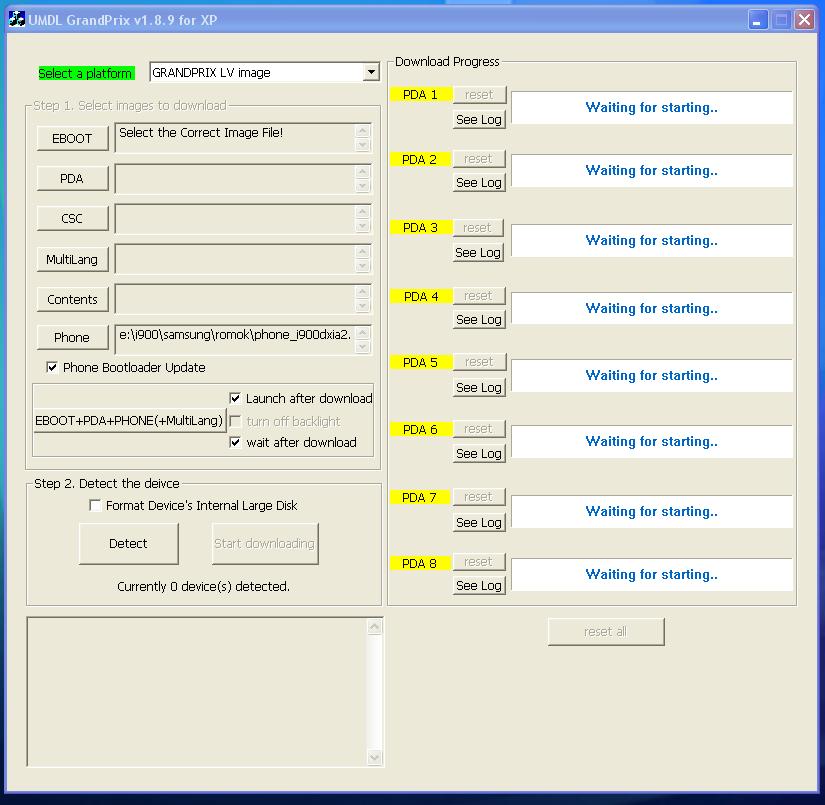Click the green Select a platform label
This screenshot has height=805, width=825.
point(86,73)
